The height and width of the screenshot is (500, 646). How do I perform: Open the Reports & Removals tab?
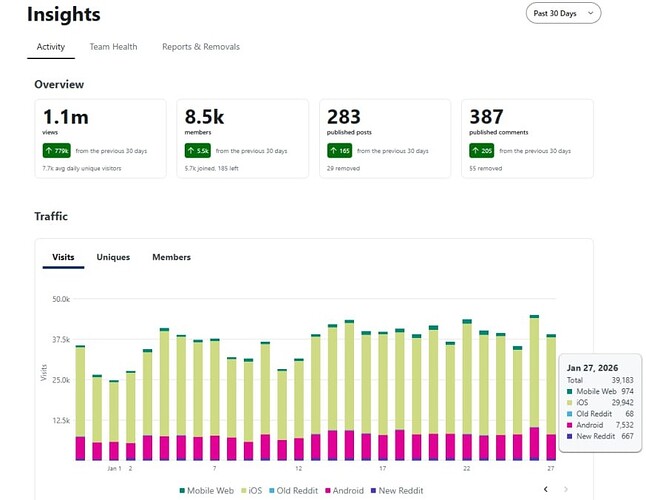point(200,47)
